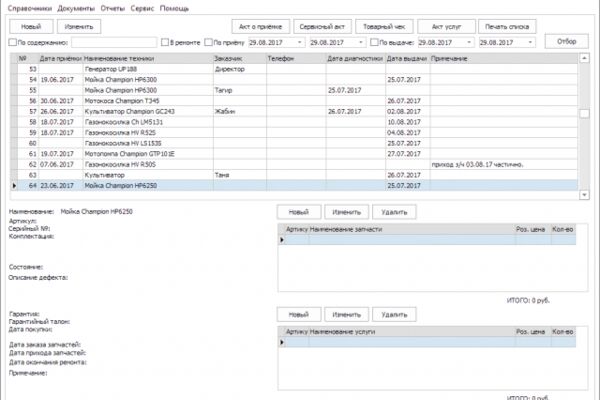The height and width of the screenshot is (400, 600).
Task: Open По приёму end date dropdown
Action: 361,42
